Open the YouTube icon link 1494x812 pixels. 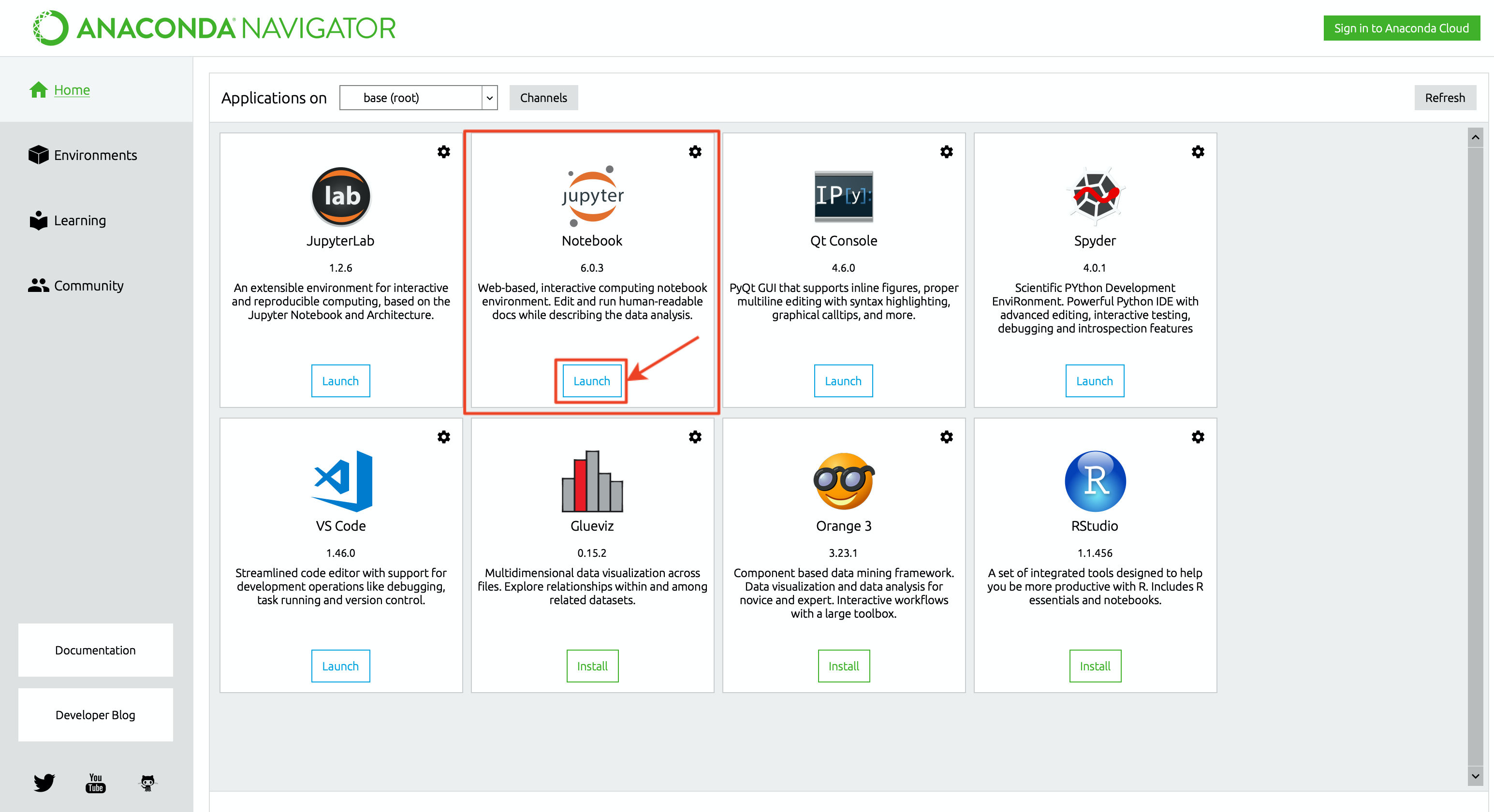click(96, 783)
